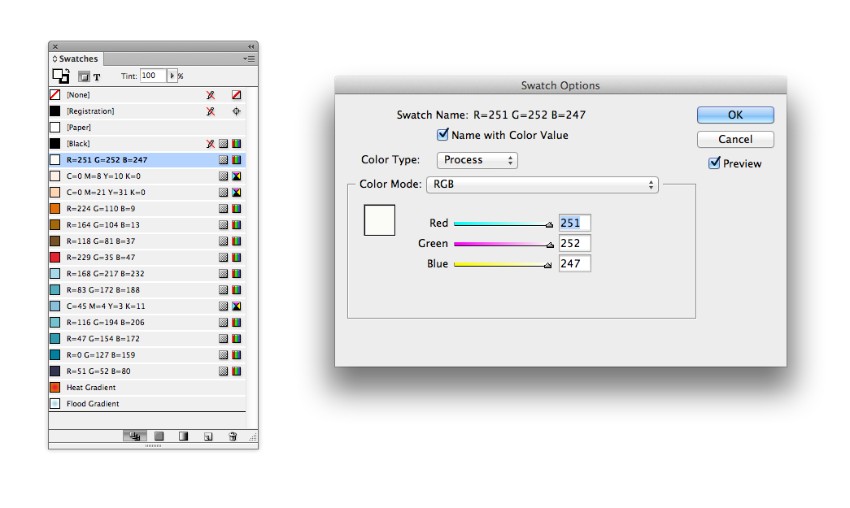Open the Color Mode RGB dropdown

pyautogui.click(x=542, y=184)
